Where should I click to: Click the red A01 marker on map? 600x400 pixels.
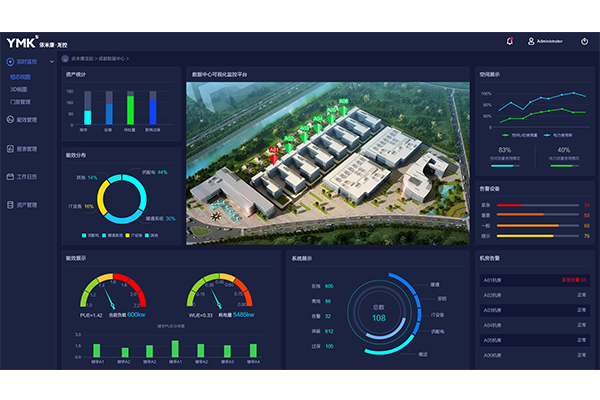(274, 152)
